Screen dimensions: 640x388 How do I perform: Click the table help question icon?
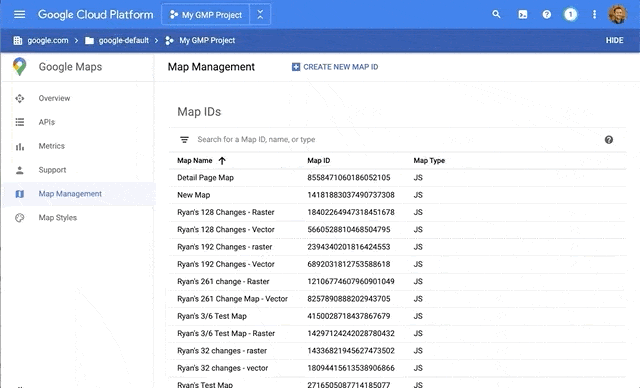coord(609,140)
